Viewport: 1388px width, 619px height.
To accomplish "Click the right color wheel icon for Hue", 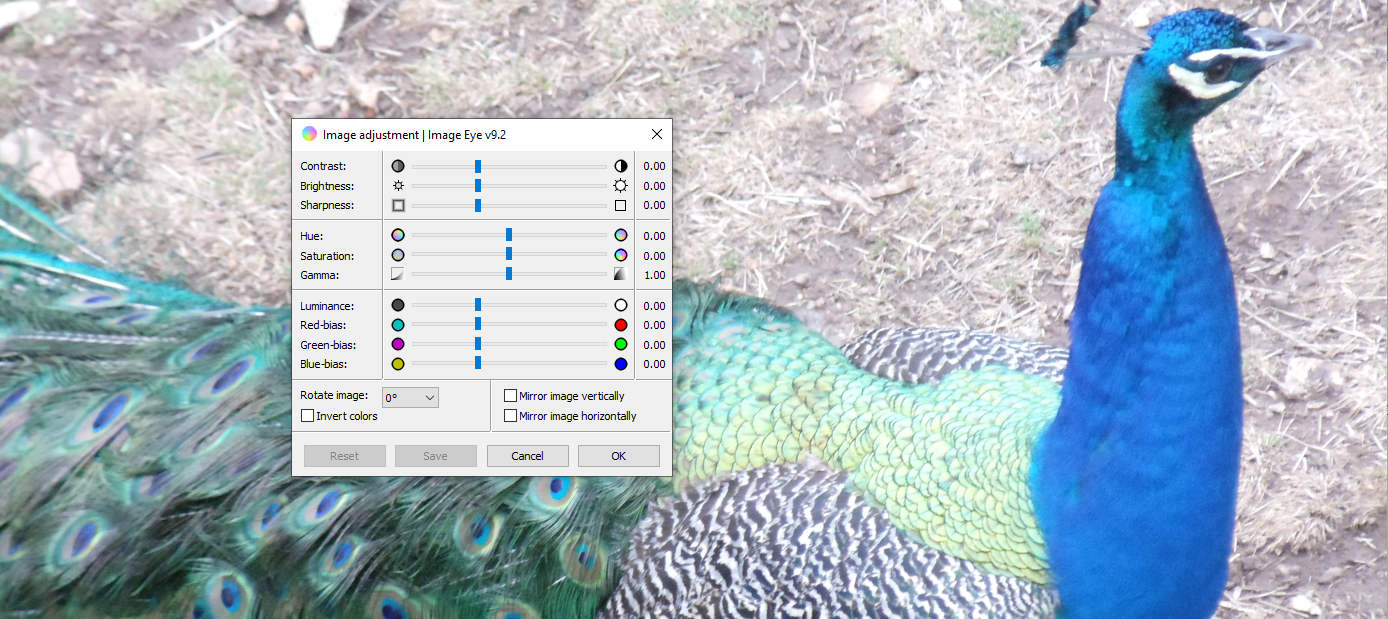I will tap(621, 236).
